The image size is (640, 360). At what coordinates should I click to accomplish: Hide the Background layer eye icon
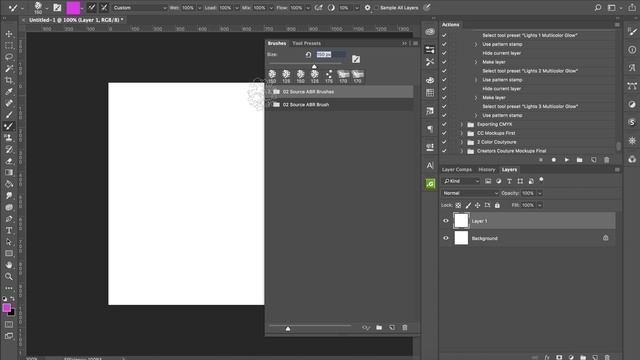click(446, 238)
